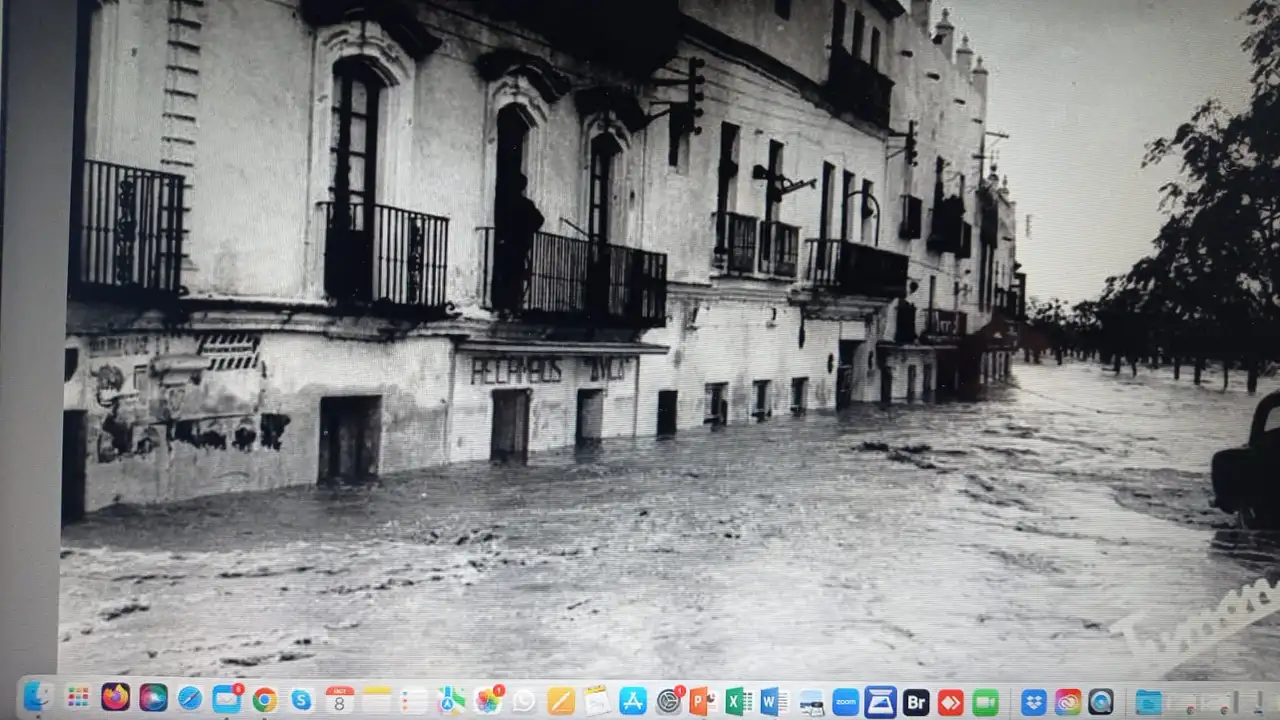The height and width of the screenshot is (720, 1280).
Task: Open System Preferences with update badge
Action: point(668,700)
